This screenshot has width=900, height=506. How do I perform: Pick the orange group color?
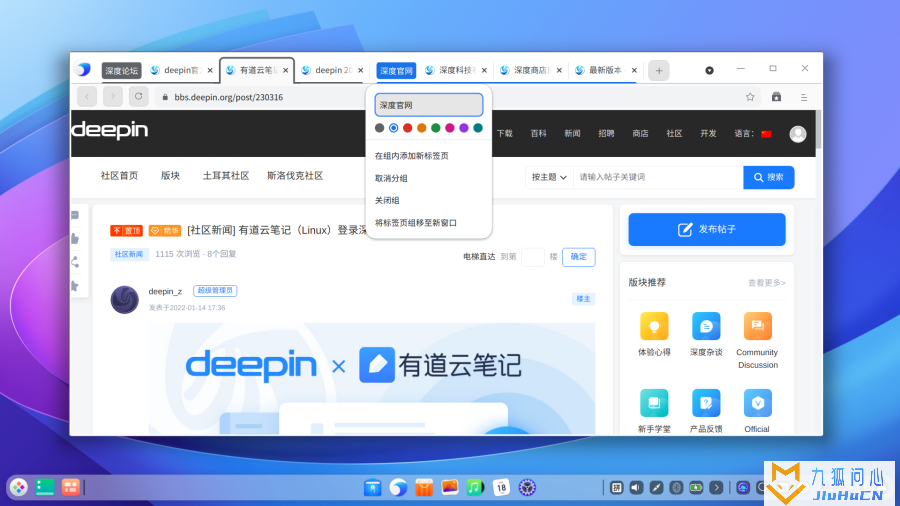point(422,128)
